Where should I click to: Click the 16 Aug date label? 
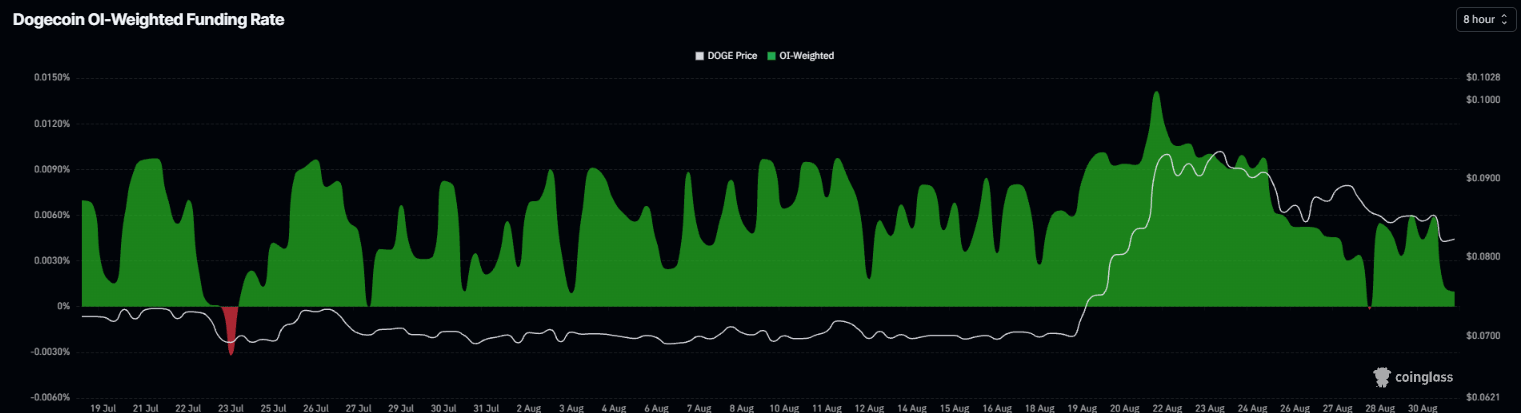pyautogui.click(x=999, y=408)
